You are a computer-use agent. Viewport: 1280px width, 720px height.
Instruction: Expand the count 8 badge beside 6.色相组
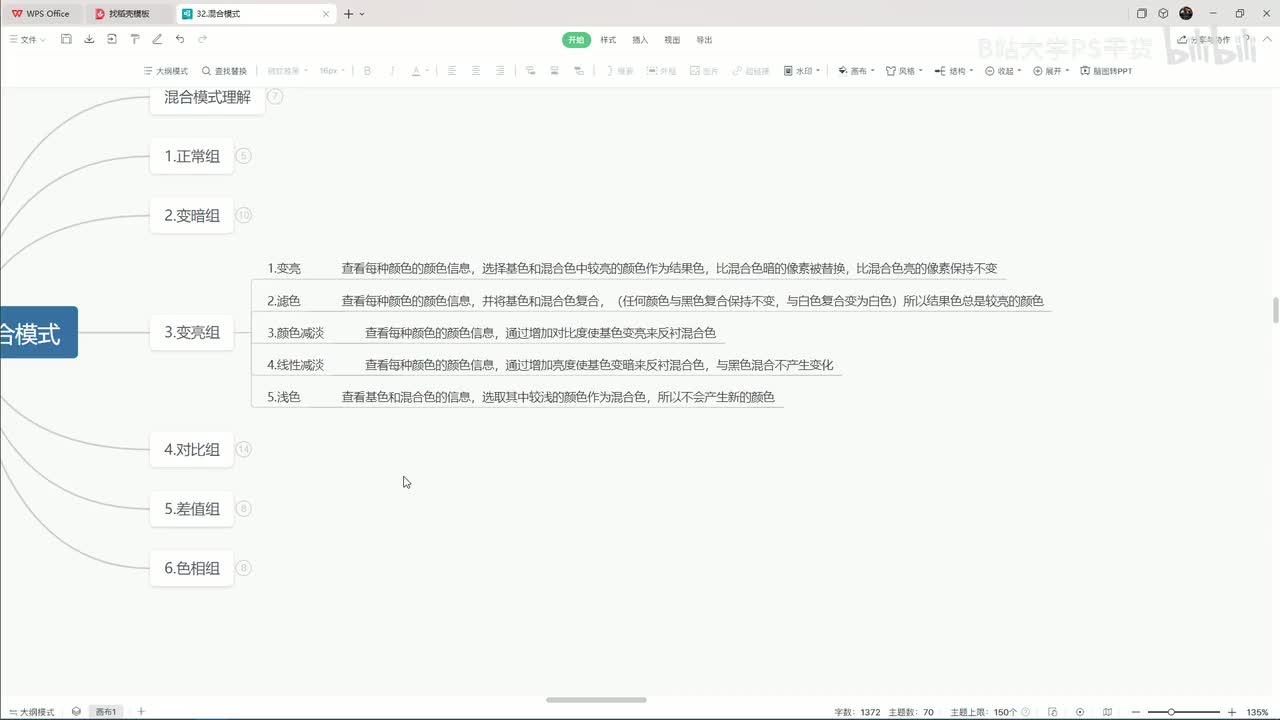243,568
